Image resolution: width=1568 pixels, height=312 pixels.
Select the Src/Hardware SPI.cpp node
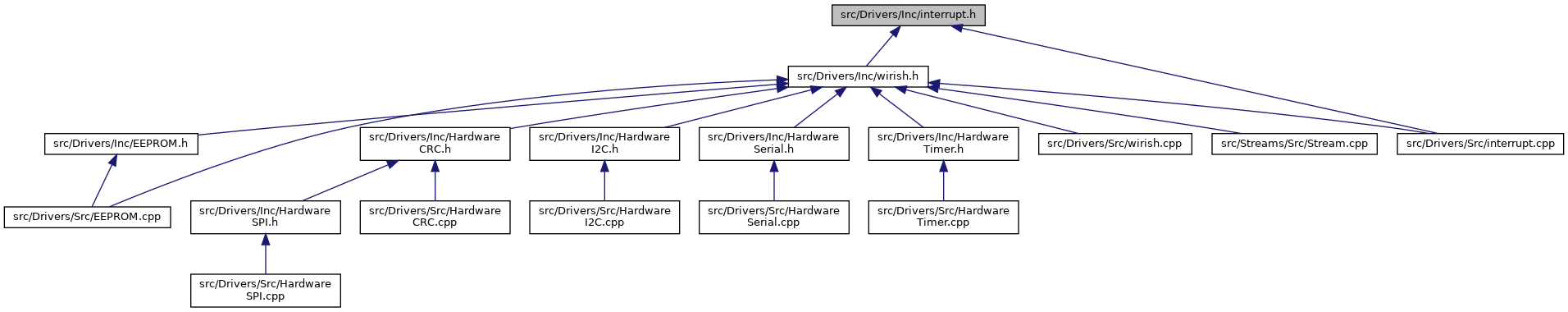click(x=266, y=291)
